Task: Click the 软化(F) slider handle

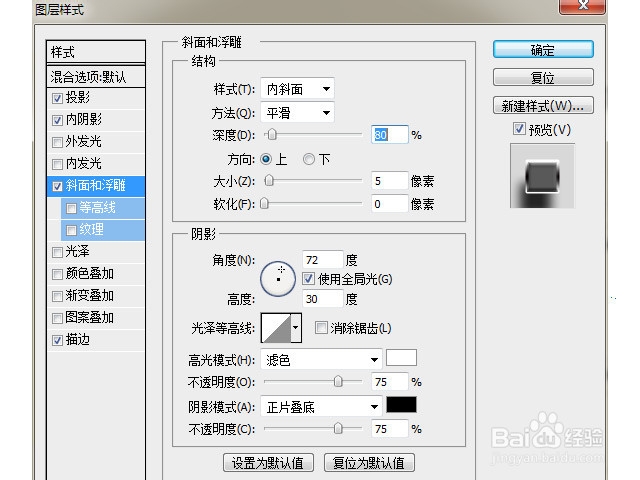Action: (x=264, y=203)
